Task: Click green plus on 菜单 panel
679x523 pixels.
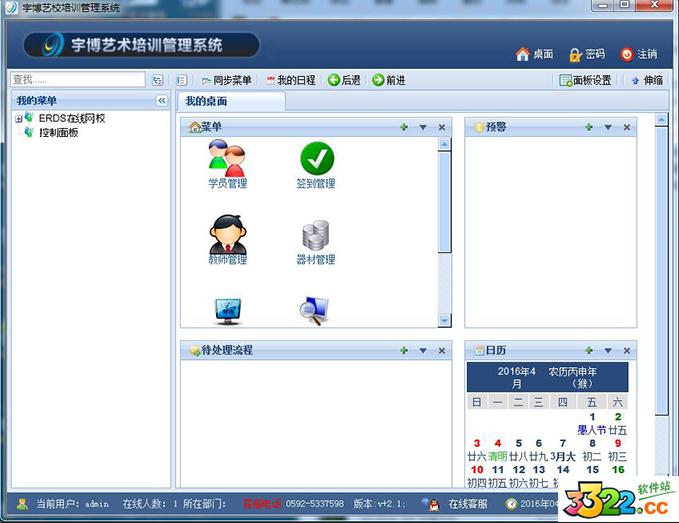Action: point(404,127)
